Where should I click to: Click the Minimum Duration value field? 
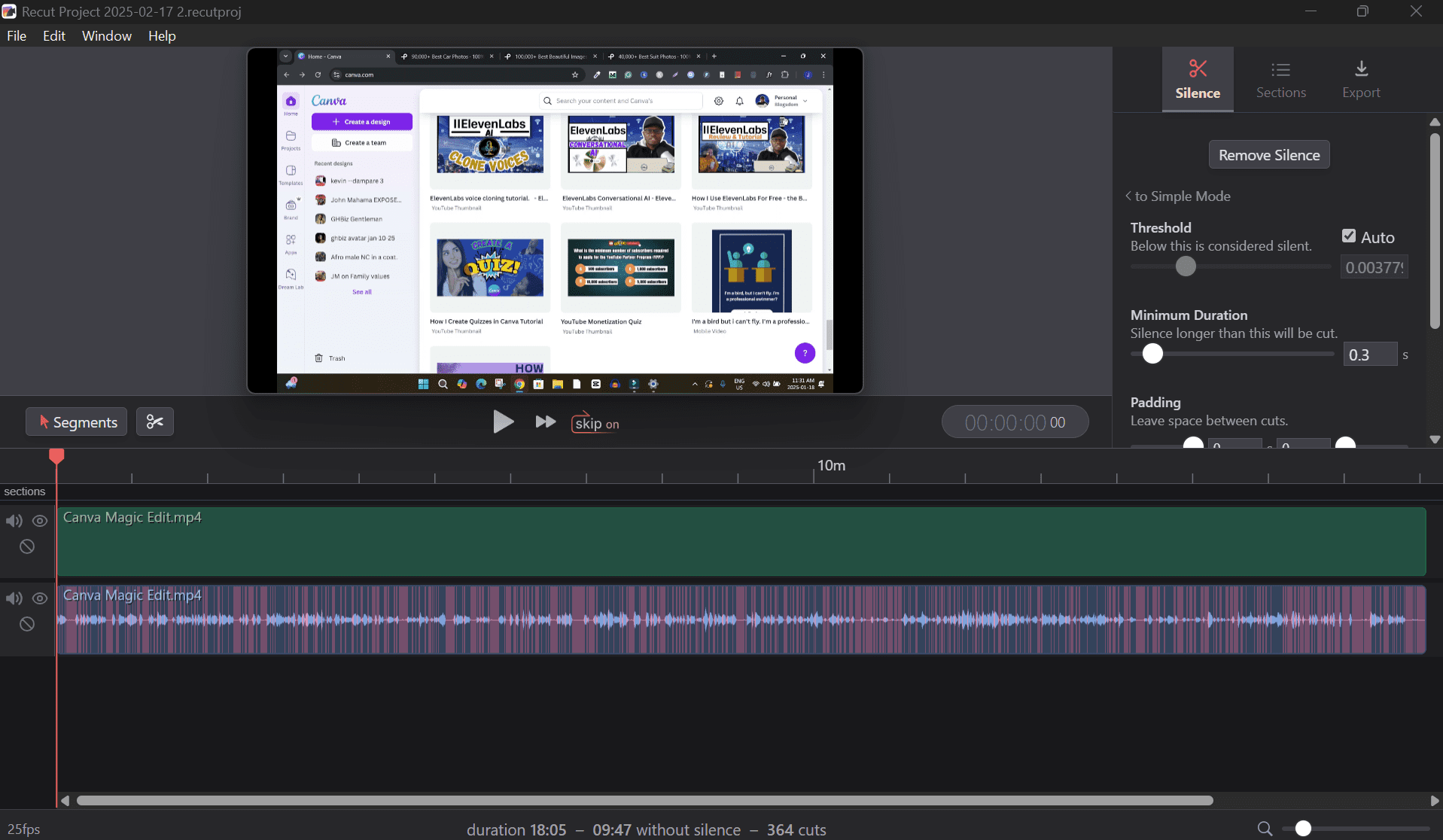point(1369,355)
